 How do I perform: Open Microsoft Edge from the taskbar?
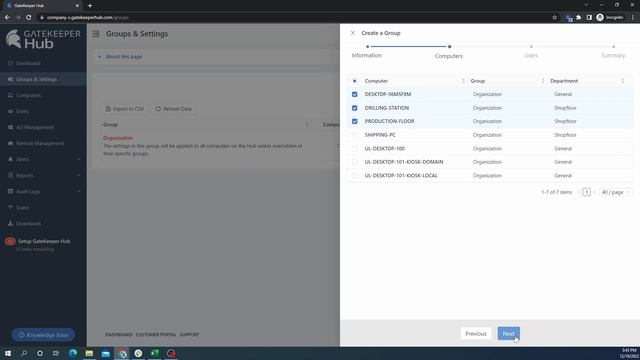[73, 353]
